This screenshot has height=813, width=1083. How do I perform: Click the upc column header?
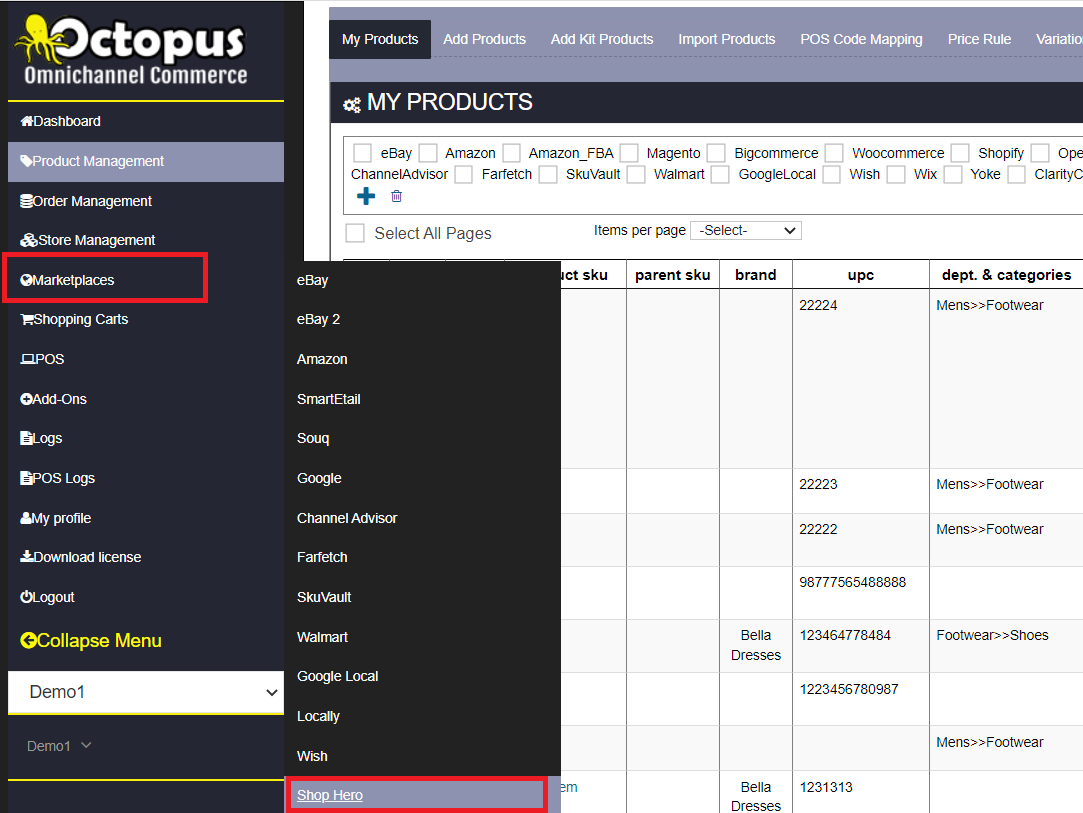click(861, 275)
